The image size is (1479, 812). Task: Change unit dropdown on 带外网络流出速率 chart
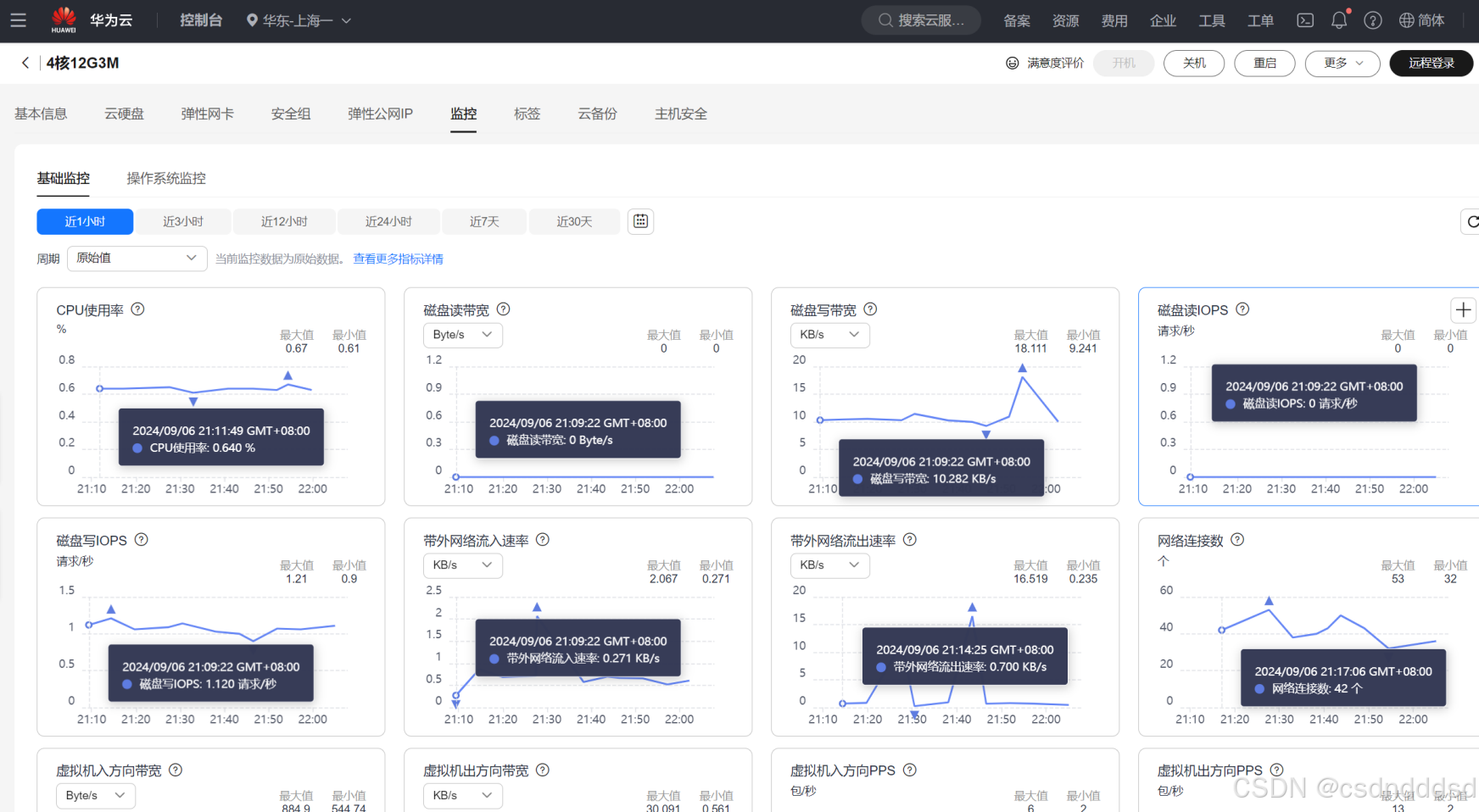tap(830, 565)
